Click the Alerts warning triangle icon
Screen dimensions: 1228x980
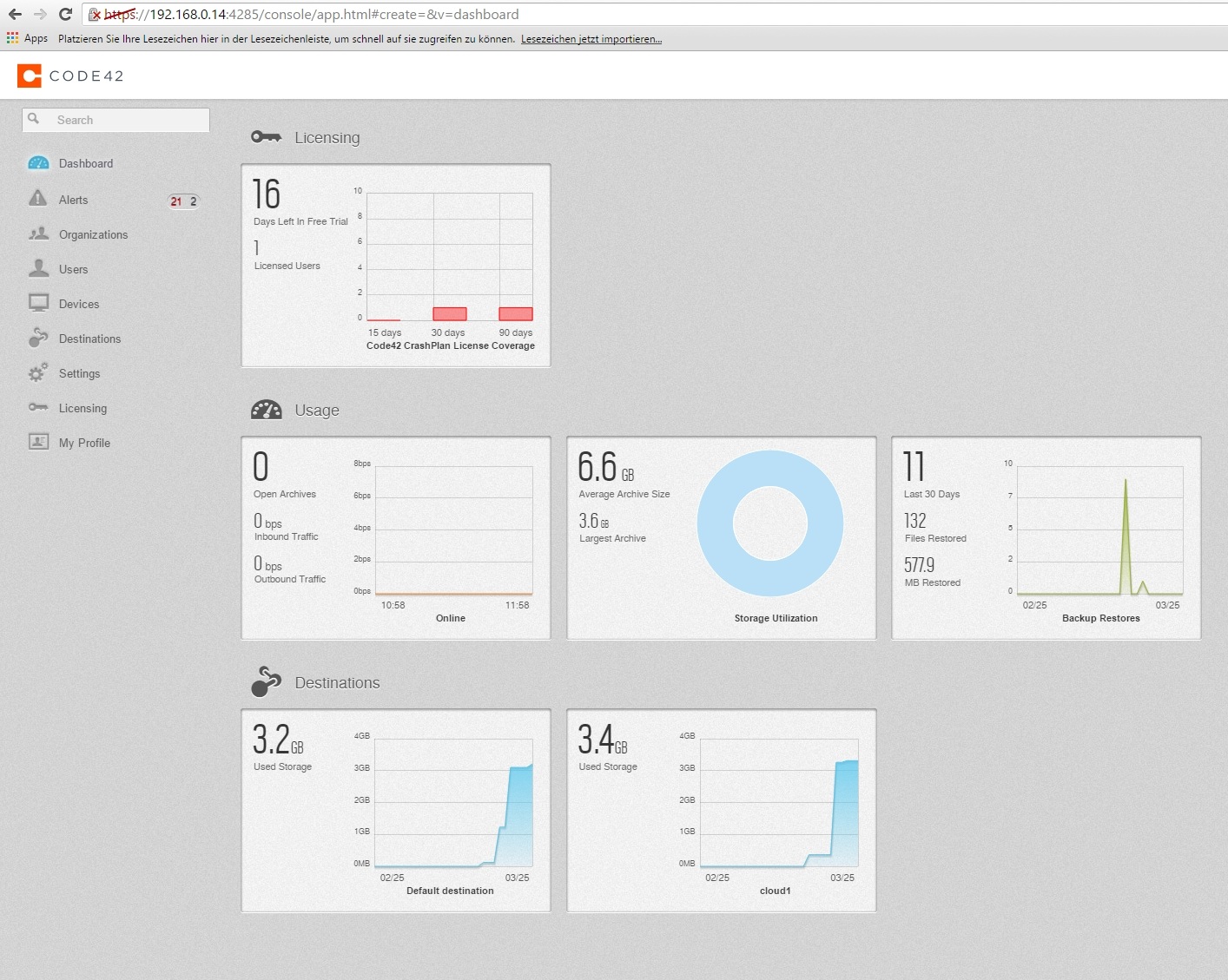[x=38, y=199]
